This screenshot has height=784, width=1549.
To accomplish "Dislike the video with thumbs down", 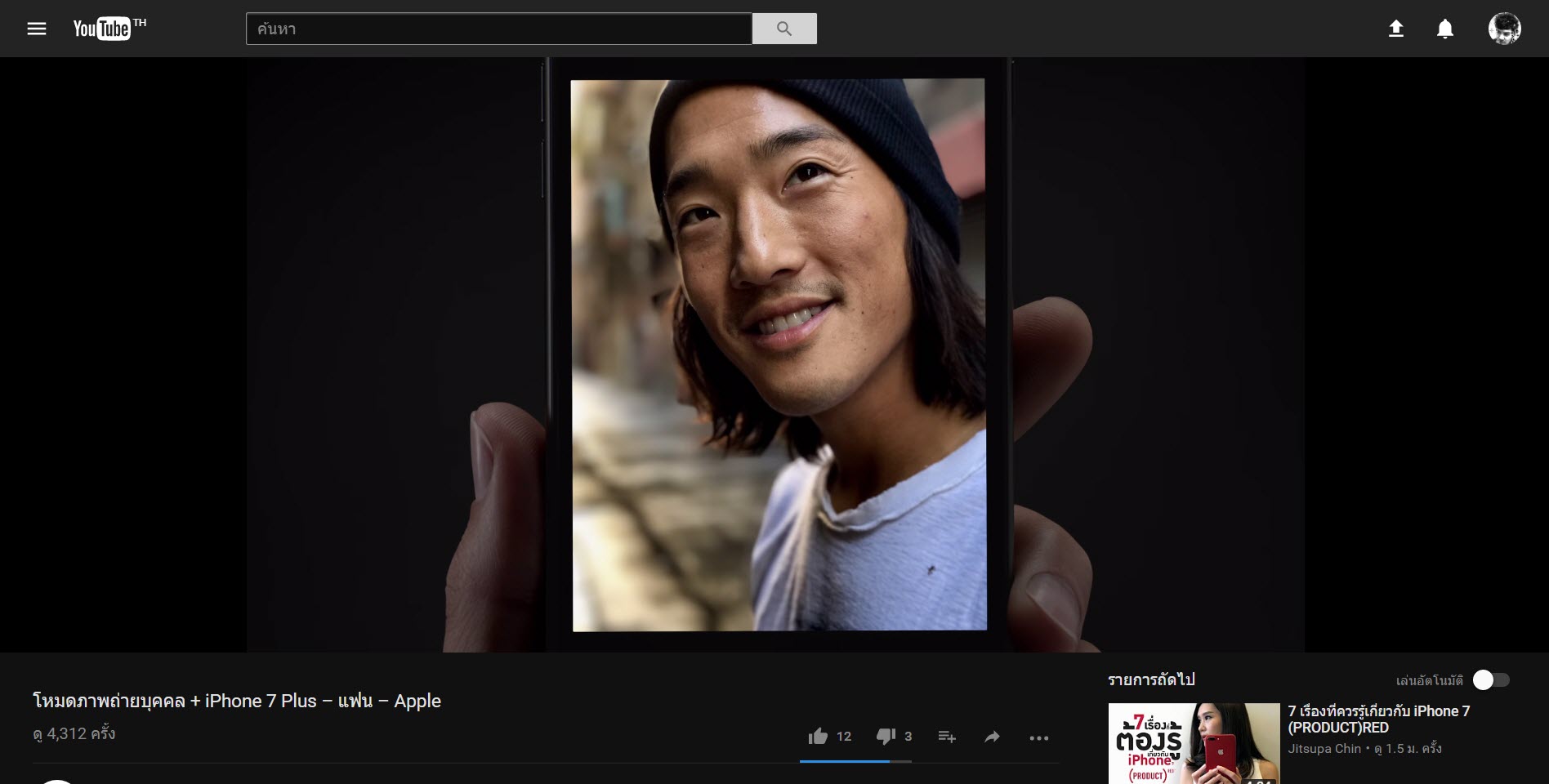I will click(886, 737).
